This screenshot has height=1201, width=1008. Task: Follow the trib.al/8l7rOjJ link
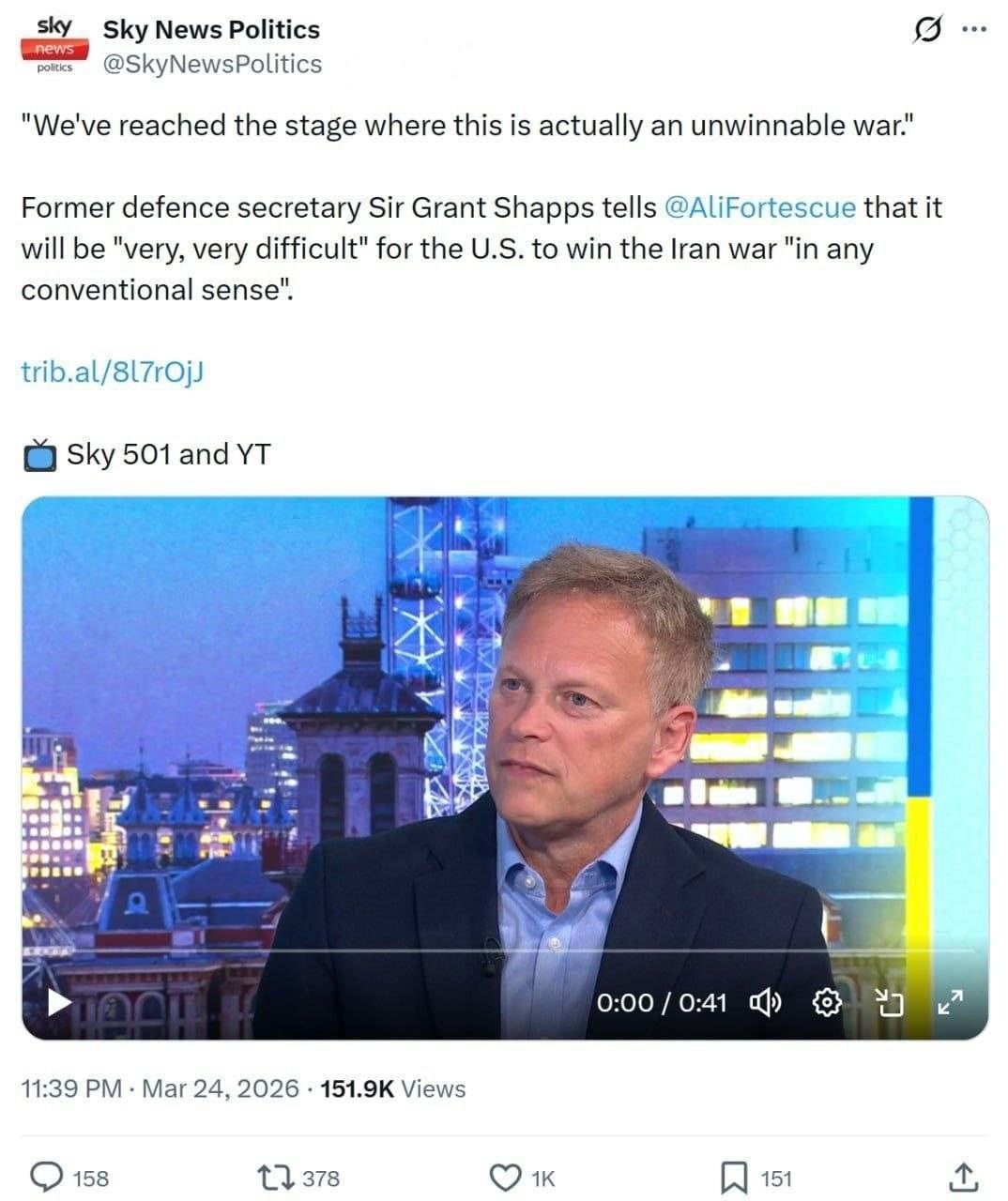(113, 372)
